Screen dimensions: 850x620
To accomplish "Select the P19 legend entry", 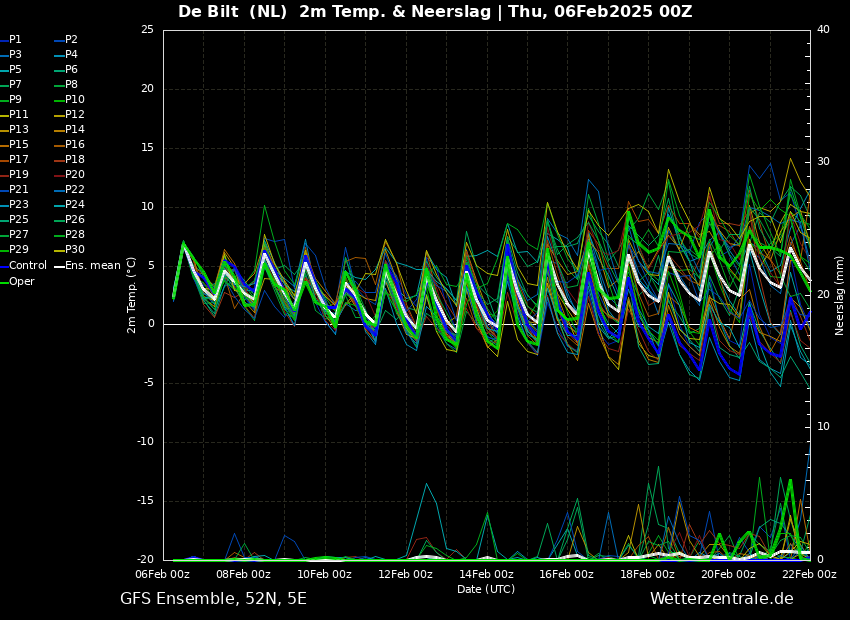I will (x=15, y=175).
